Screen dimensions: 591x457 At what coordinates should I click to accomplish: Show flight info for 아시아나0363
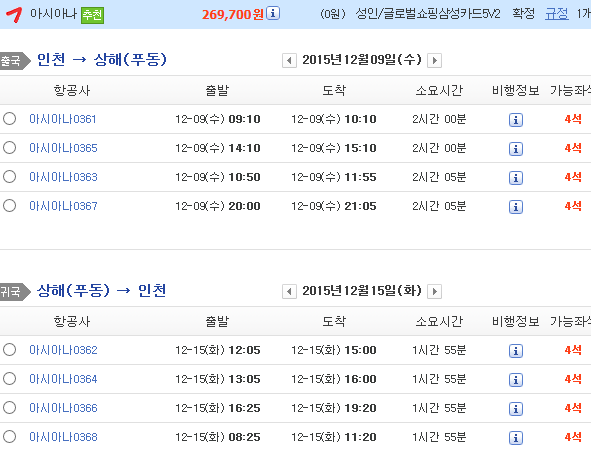click(516, 178)
